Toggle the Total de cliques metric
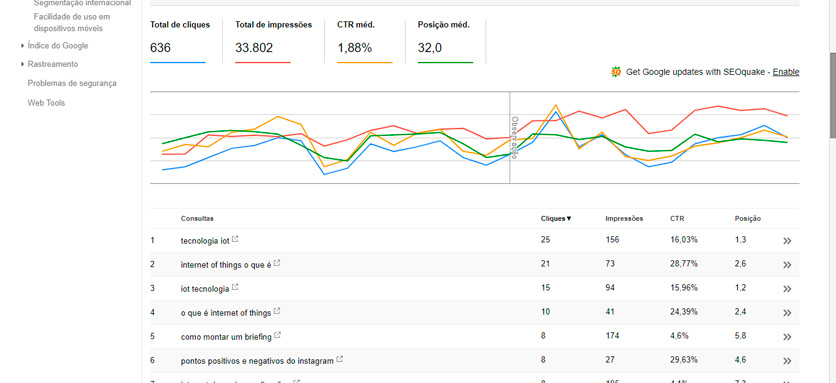The width and height of the screenshot is (836, 383). point(180,42)
